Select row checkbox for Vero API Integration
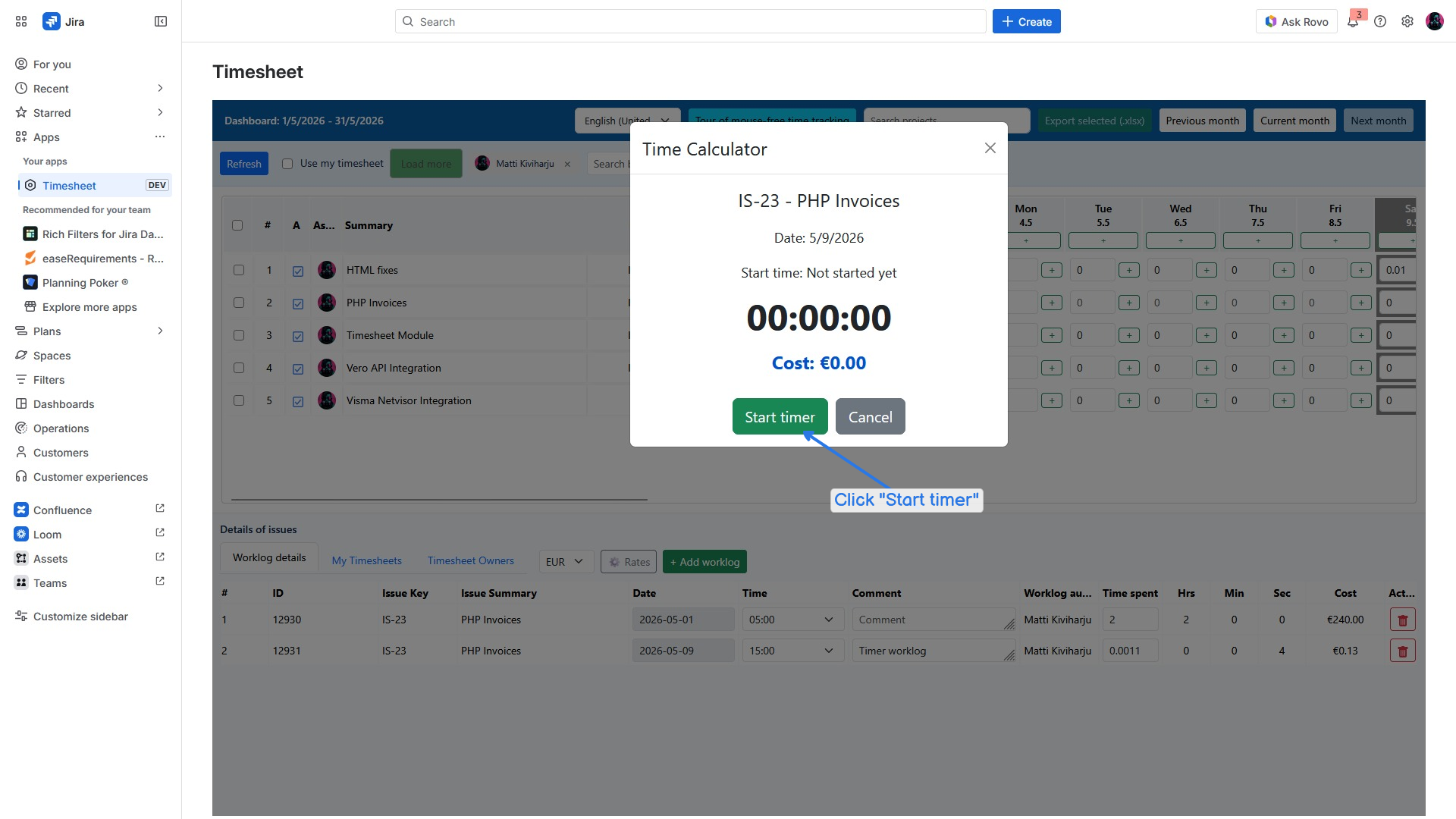The width and height of the screenshot is (1456, 819). 239,368
